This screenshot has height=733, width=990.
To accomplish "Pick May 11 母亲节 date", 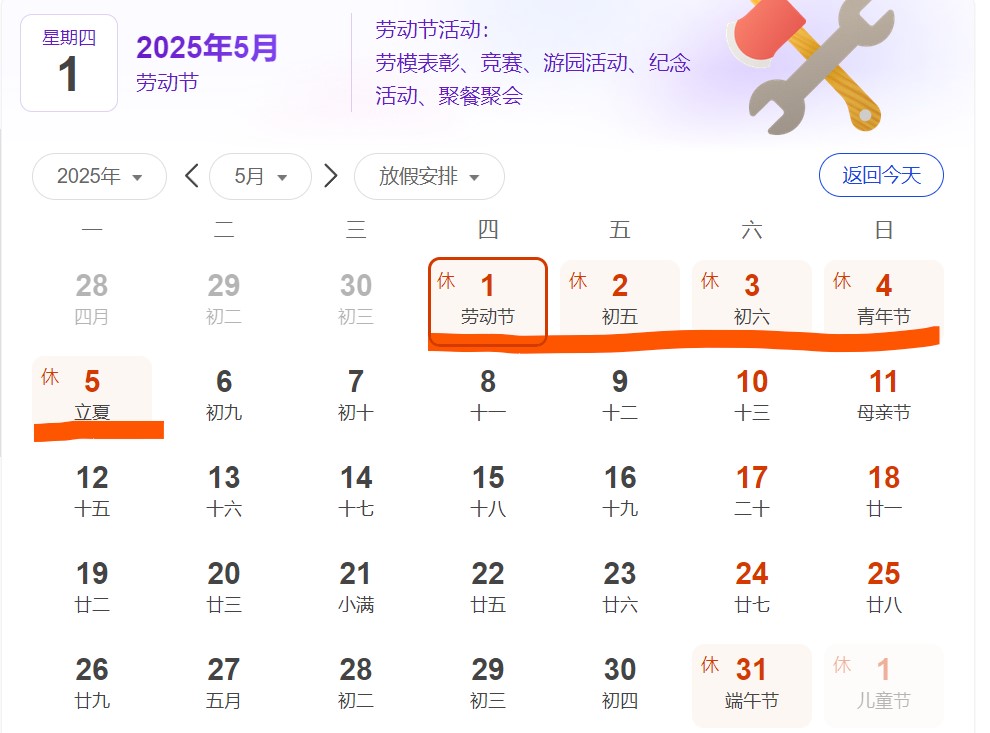I will pyautogui.click(x=883, y=394).
